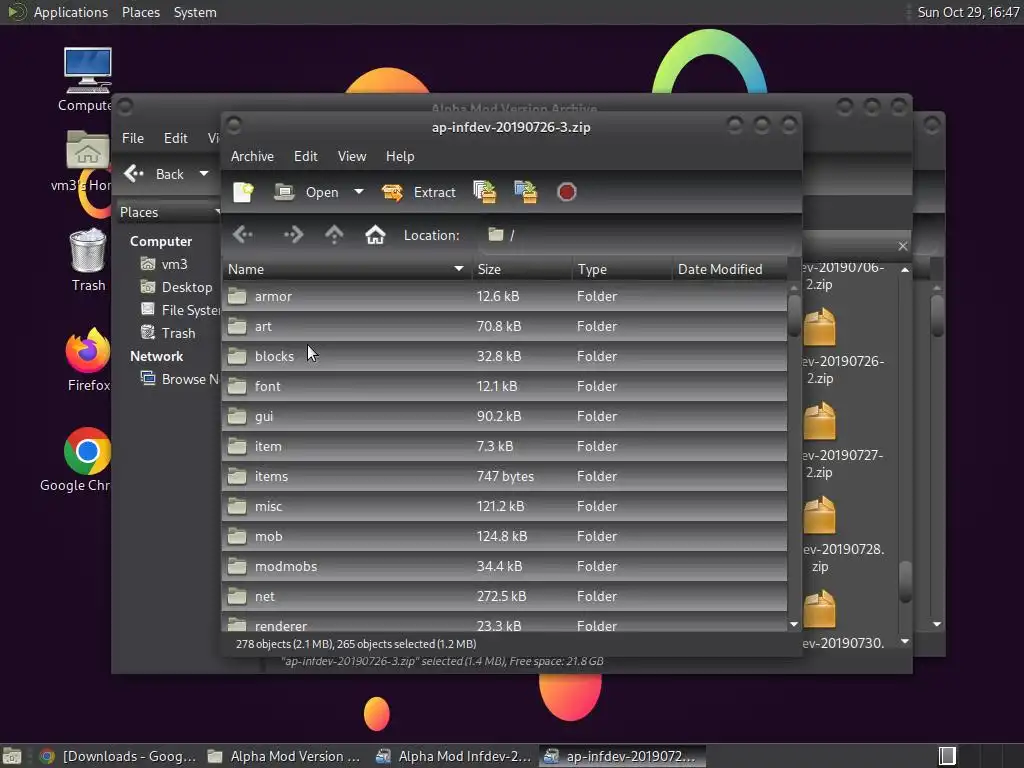1024x768 pixels.
Task: Click the renderer folder icon
Action: 237,624
